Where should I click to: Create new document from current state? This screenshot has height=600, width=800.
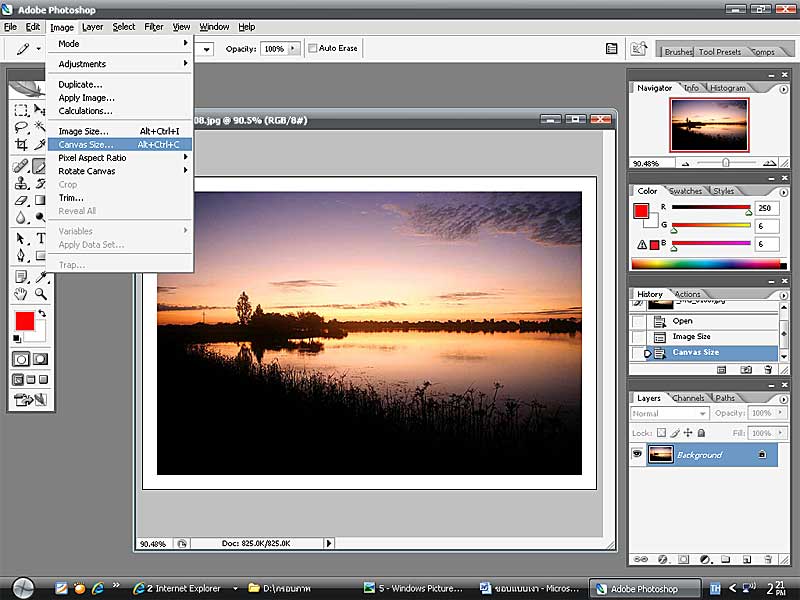click(721, 370)
